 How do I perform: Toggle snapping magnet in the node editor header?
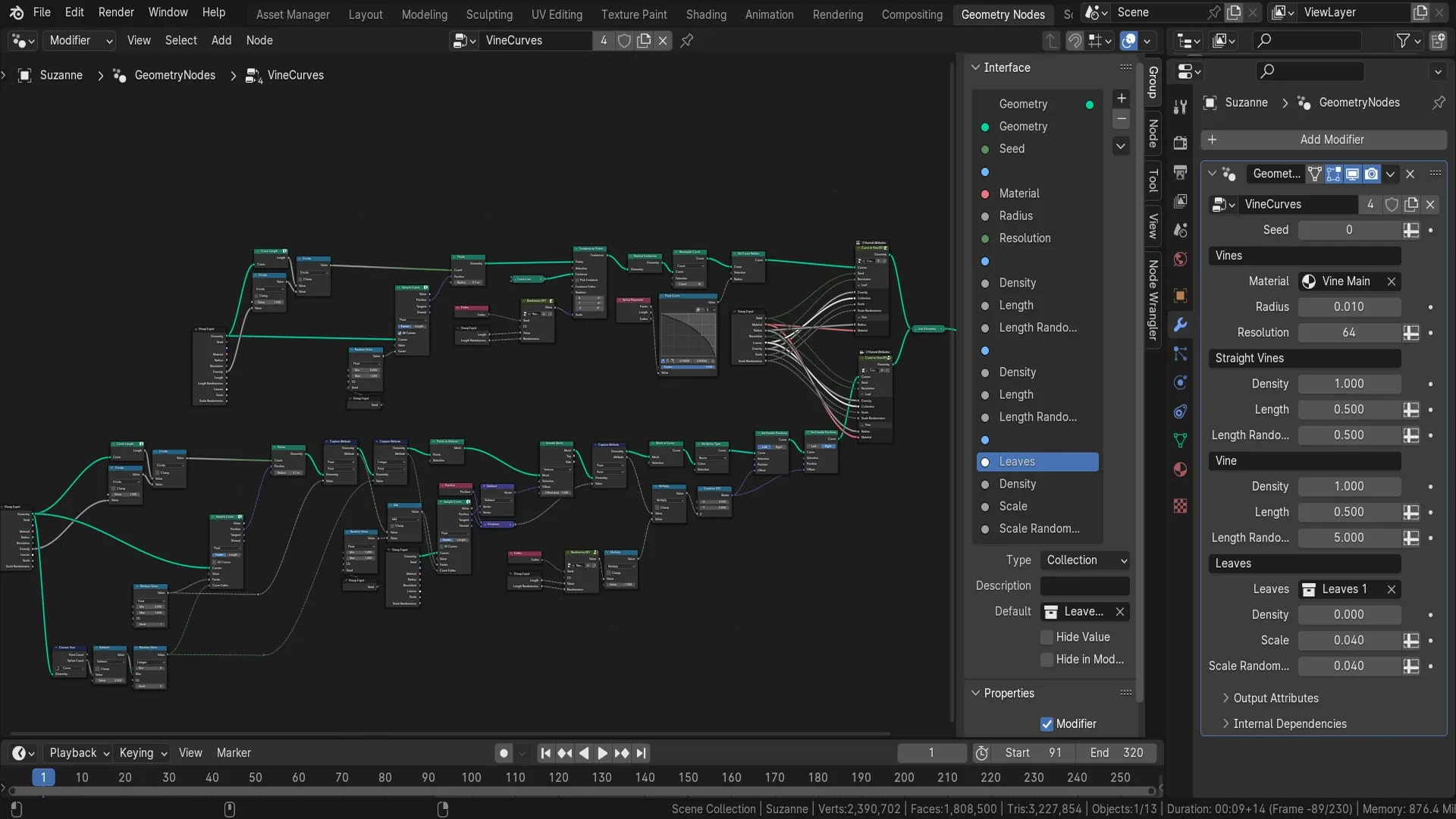coord(1075,40)
